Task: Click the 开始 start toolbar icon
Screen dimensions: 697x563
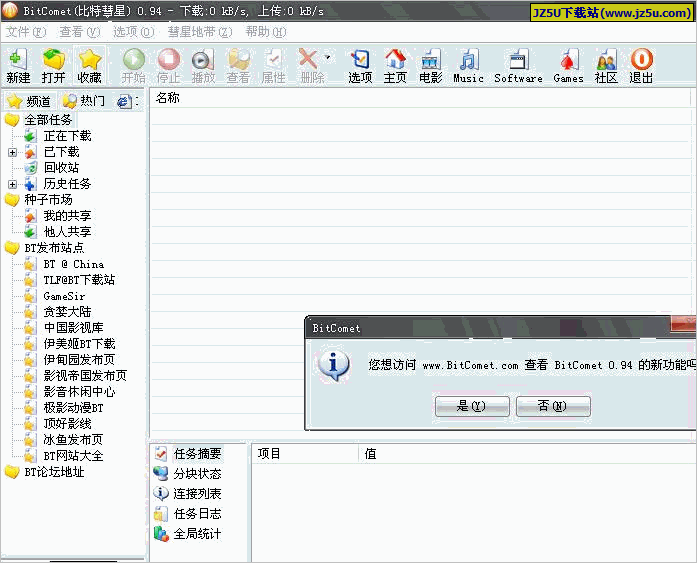Action: 134,66
